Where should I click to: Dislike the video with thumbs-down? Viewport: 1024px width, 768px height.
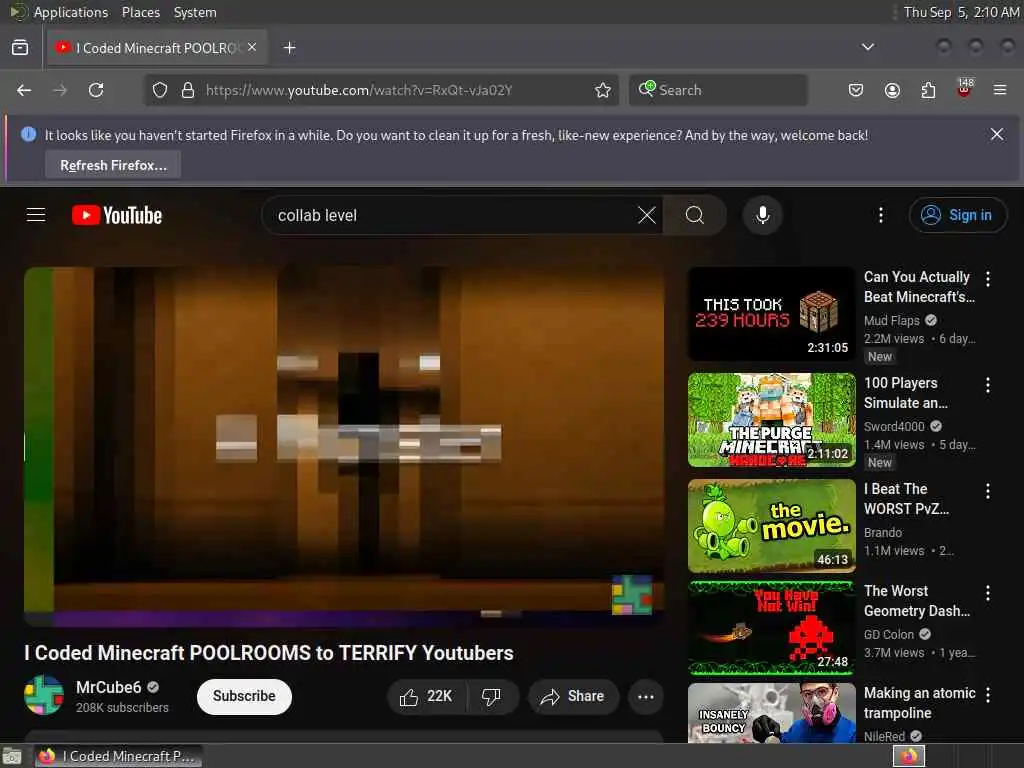pyautogui.click(x=491, y=696)
